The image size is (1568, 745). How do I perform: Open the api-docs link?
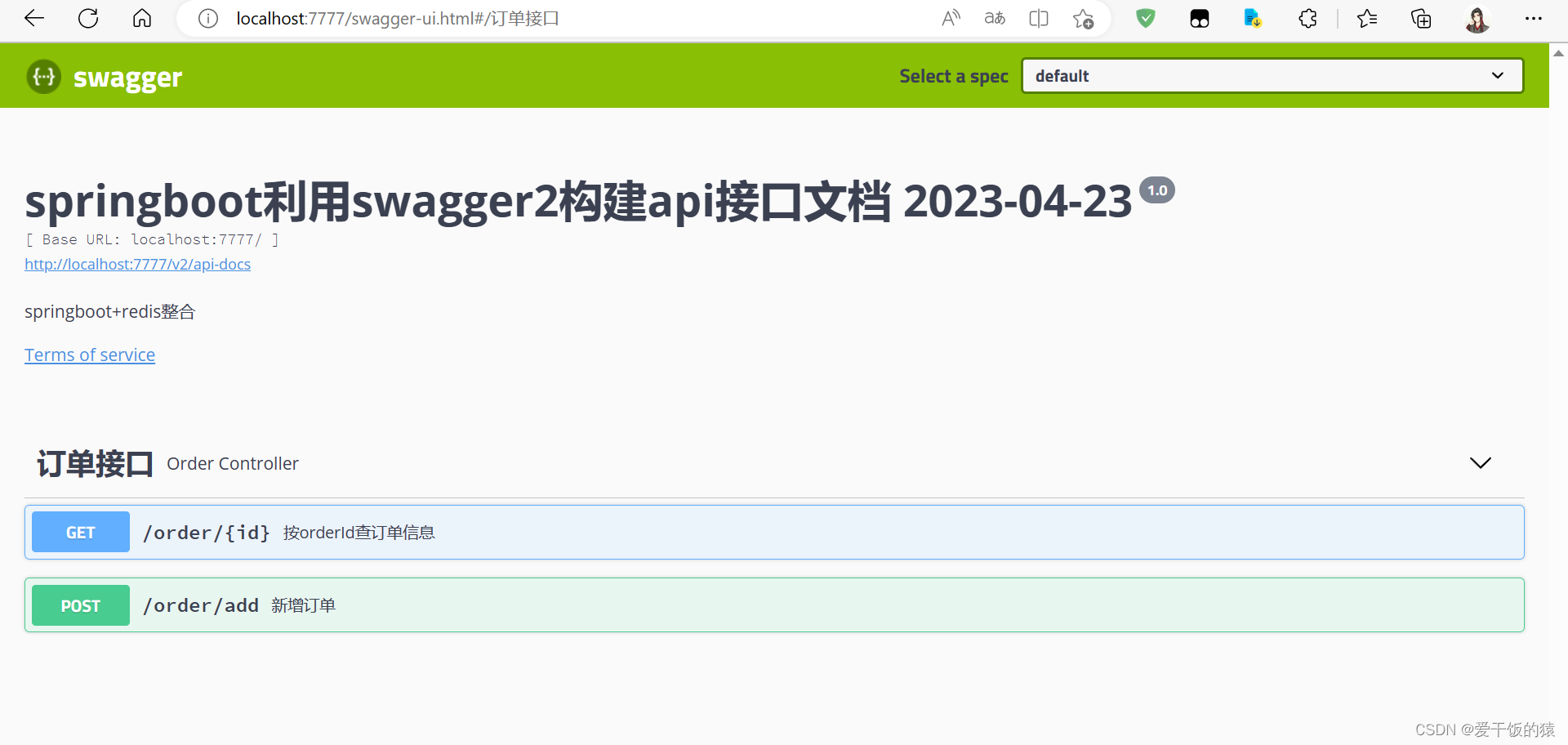coord(137,264)
